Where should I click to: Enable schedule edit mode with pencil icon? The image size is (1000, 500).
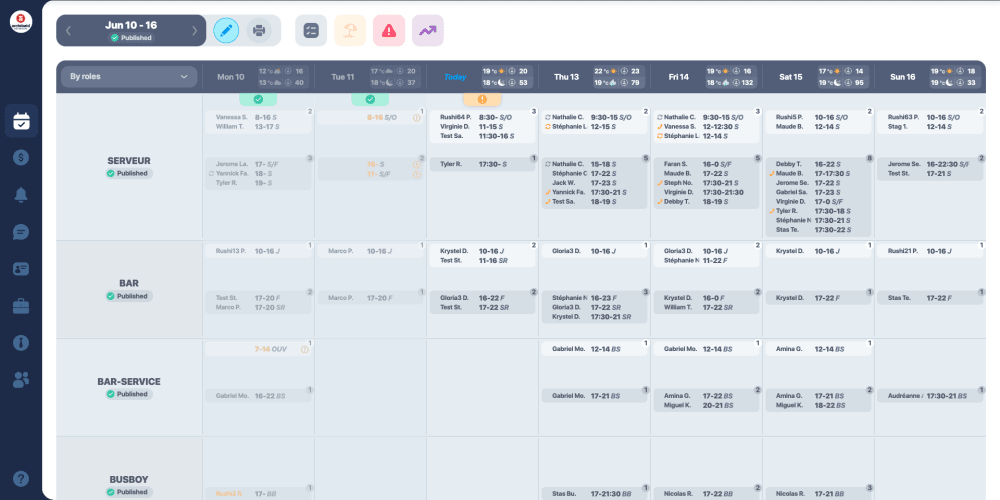pyautogui.click(x=226, y=31)
